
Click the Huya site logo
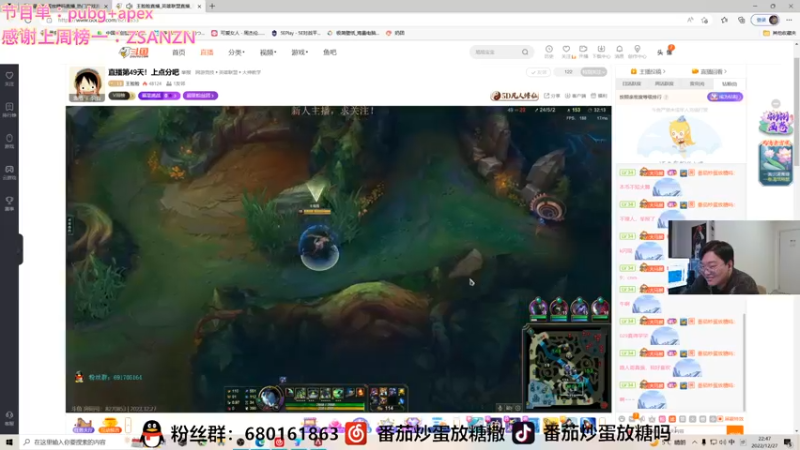click(134, 52)
